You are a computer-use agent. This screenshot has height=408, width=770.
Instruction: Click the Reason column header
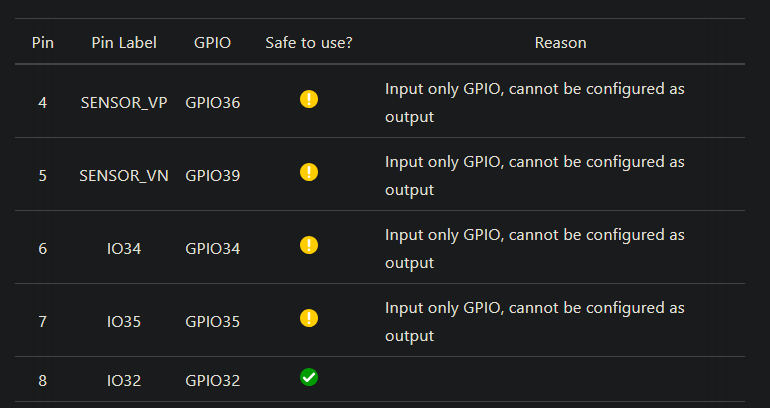pyautogui.click(x=560, y=43)
